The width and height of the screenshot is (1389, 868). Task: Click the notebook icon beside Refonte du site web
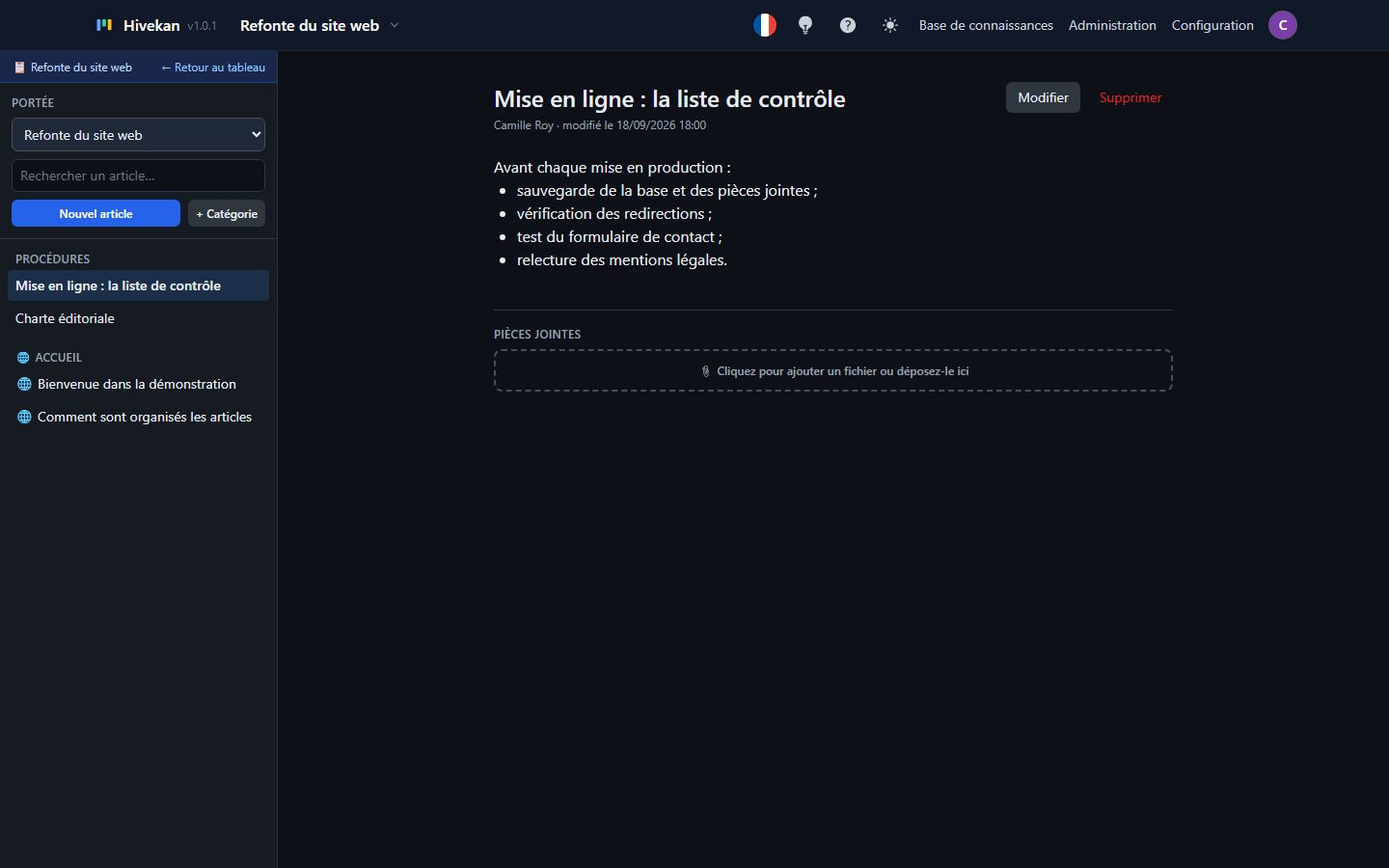pos(19,68)
